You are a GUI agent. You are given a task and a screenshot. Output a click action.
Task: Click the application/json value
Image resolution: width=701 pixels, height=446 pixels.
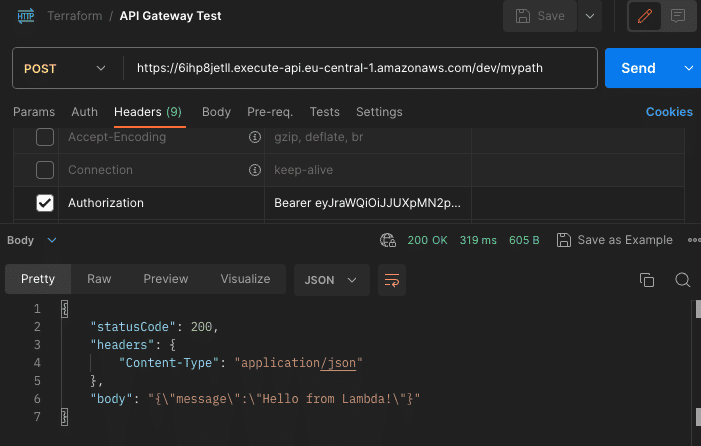click(298, 362)
